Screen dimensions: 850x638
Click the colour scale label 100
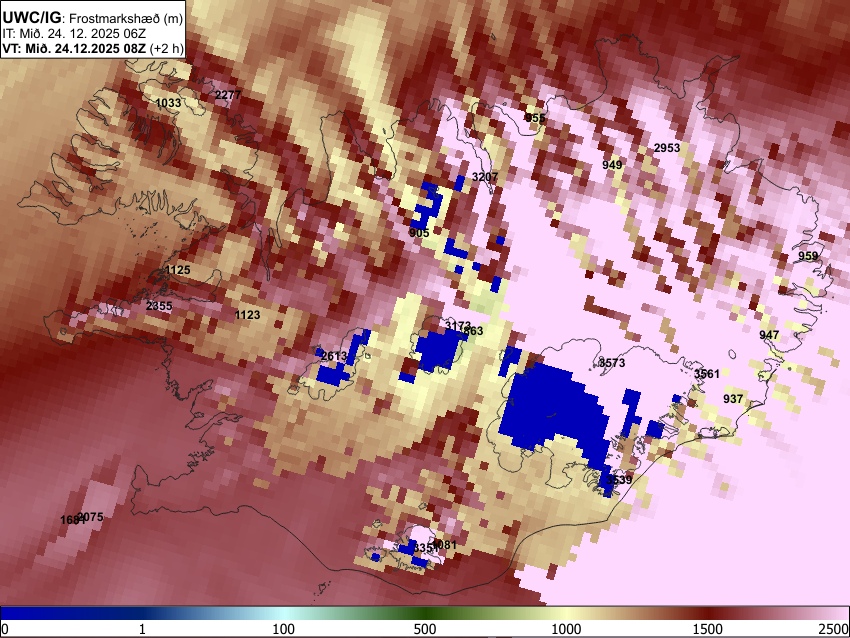tap(283, 629)
